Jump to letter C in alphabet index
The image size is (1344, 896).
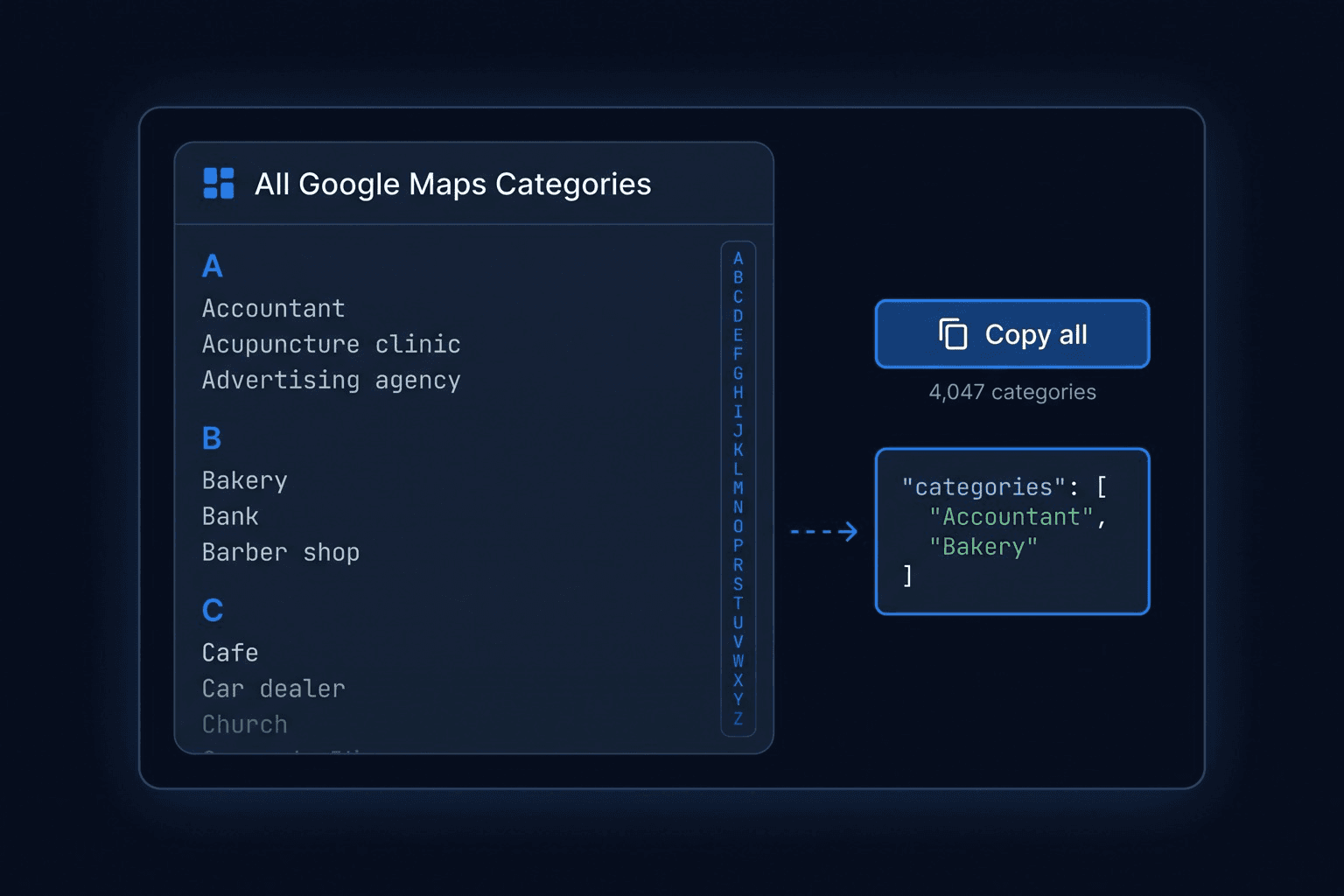tap(738, 297)
